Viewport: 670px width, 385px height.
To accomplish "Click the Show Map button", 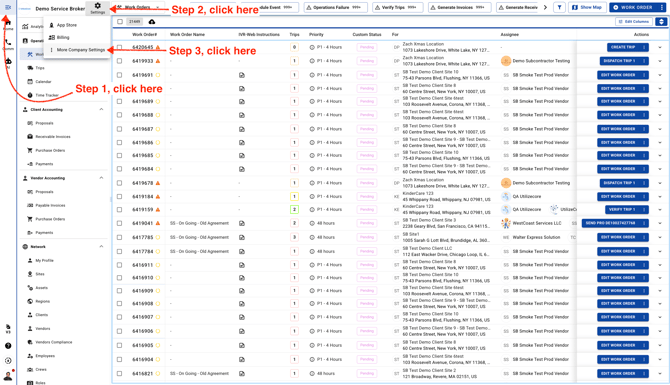I will click(587, 7).
